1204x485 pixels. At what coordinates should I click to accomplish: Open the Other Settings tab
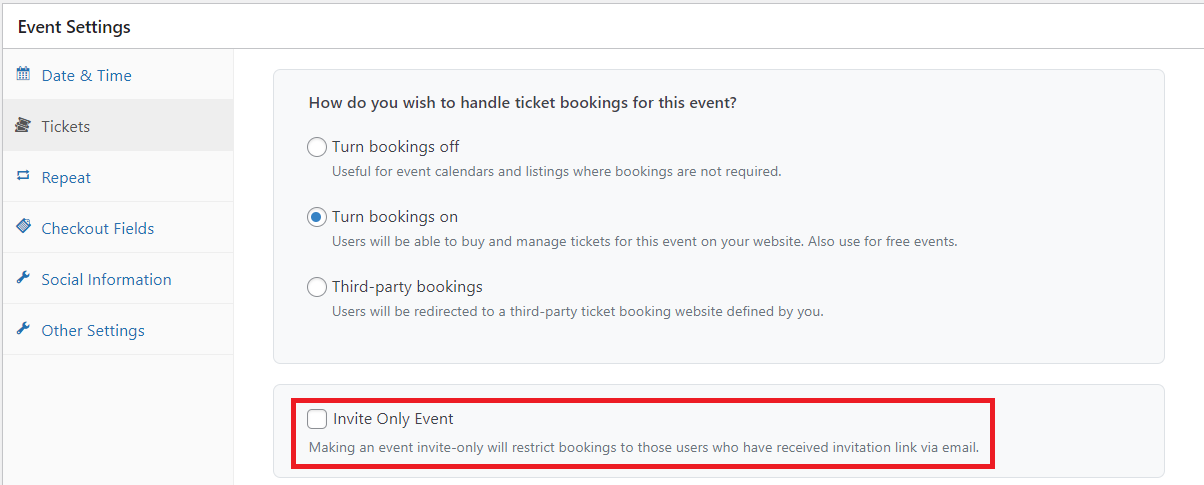click(x=92, y=330)
